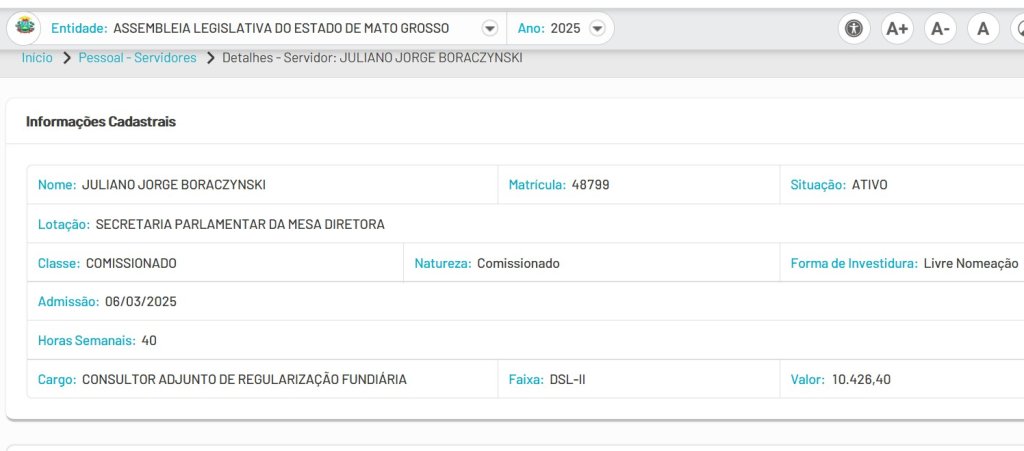The image size is (1024, 451).
Task: Select the Assembleia Legislativa entity name field
Action: 281,28
